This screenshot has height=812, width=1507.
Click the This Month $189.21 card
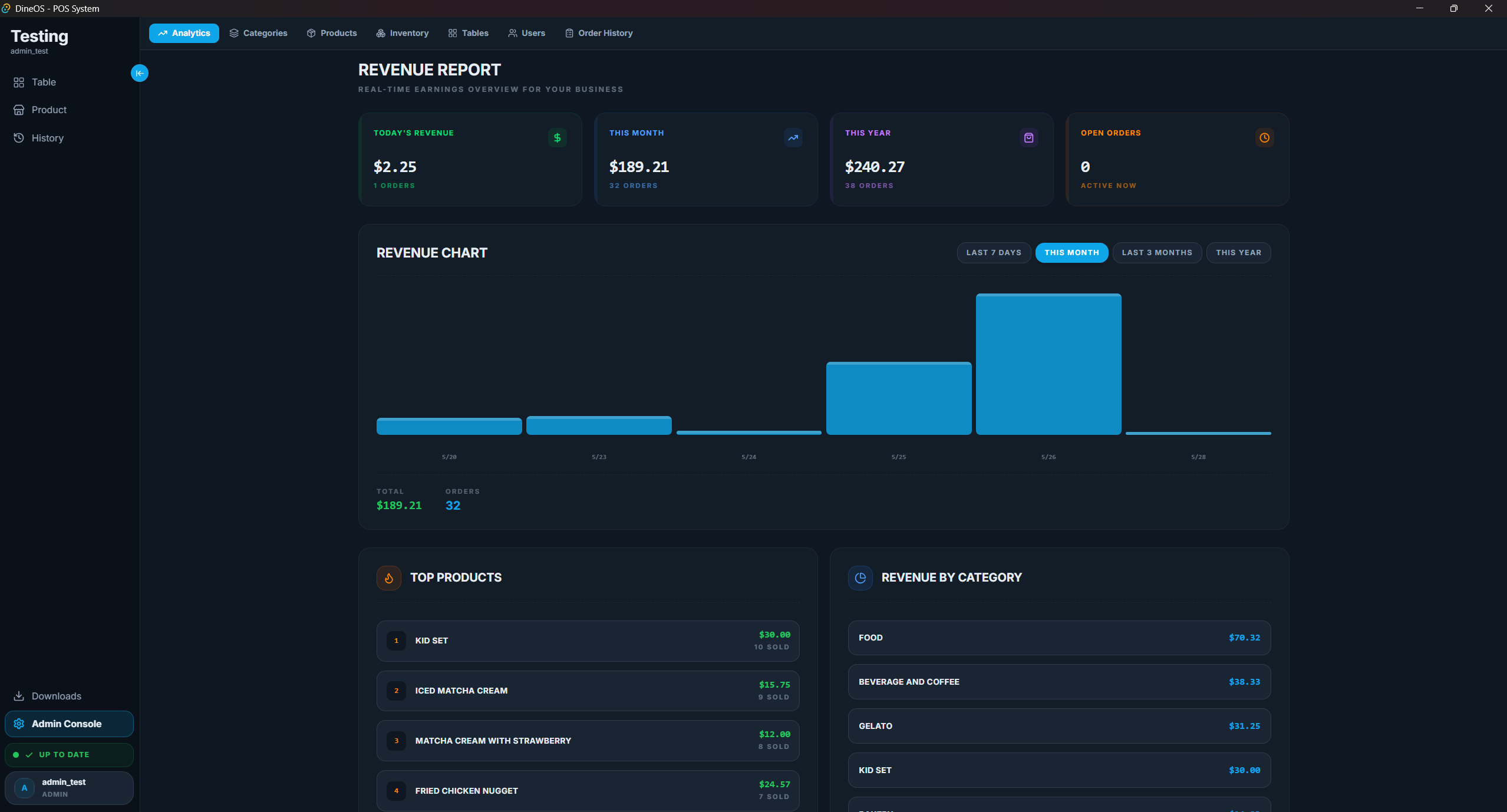706,160
